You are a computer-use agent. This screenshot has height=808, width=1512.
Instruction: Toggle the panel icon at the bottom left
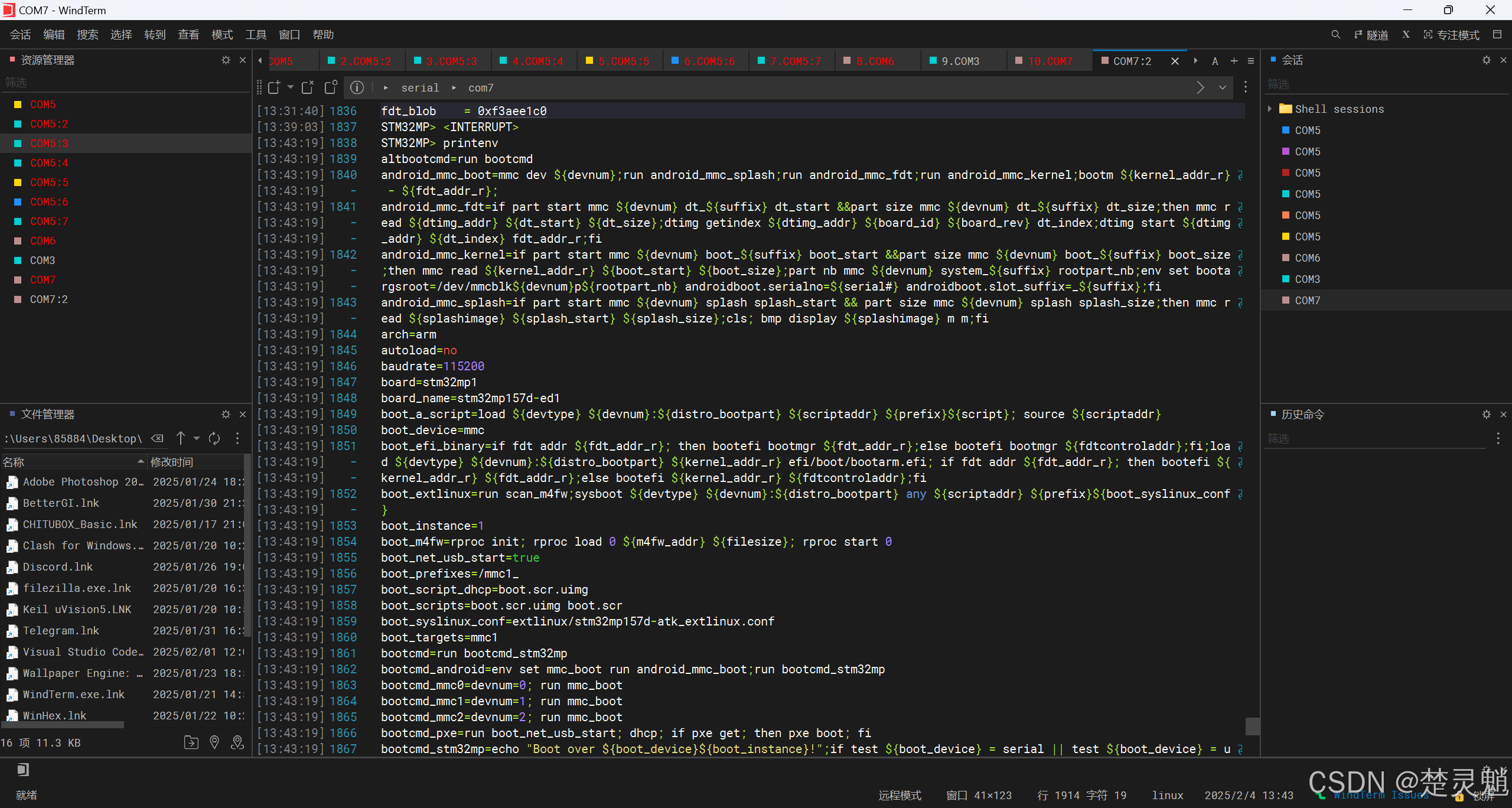pos(22,770)
